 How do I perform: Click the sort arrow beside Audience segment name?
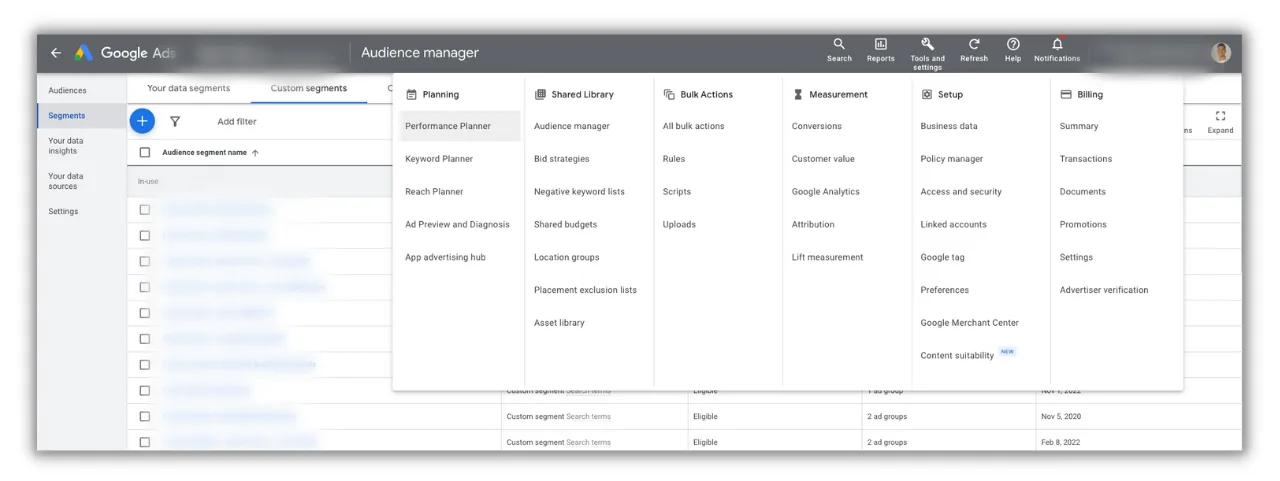coord(255,153)
